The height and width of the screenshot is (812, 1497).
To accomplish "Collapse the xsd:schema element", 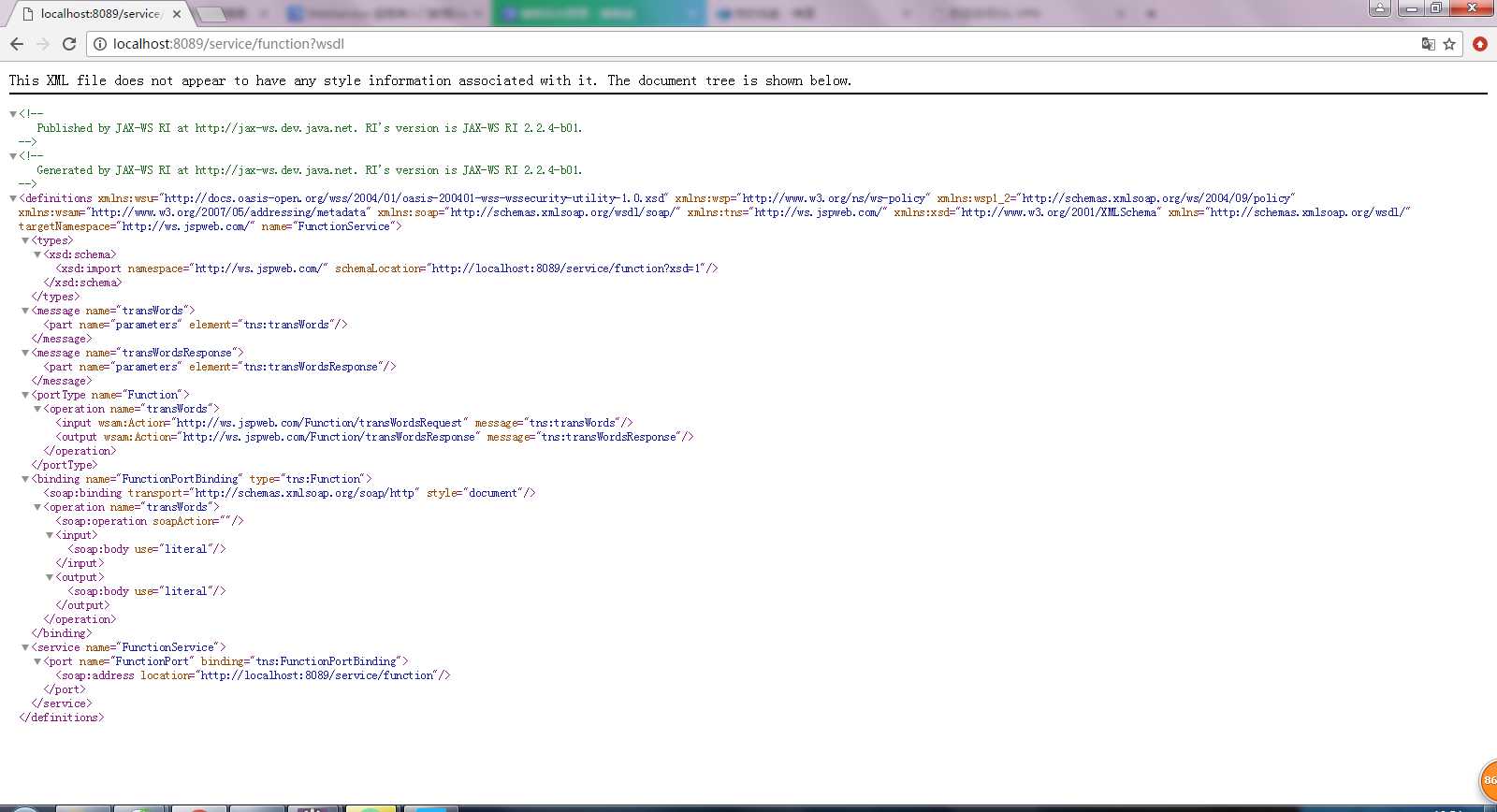I will click(x=37, y=254).
